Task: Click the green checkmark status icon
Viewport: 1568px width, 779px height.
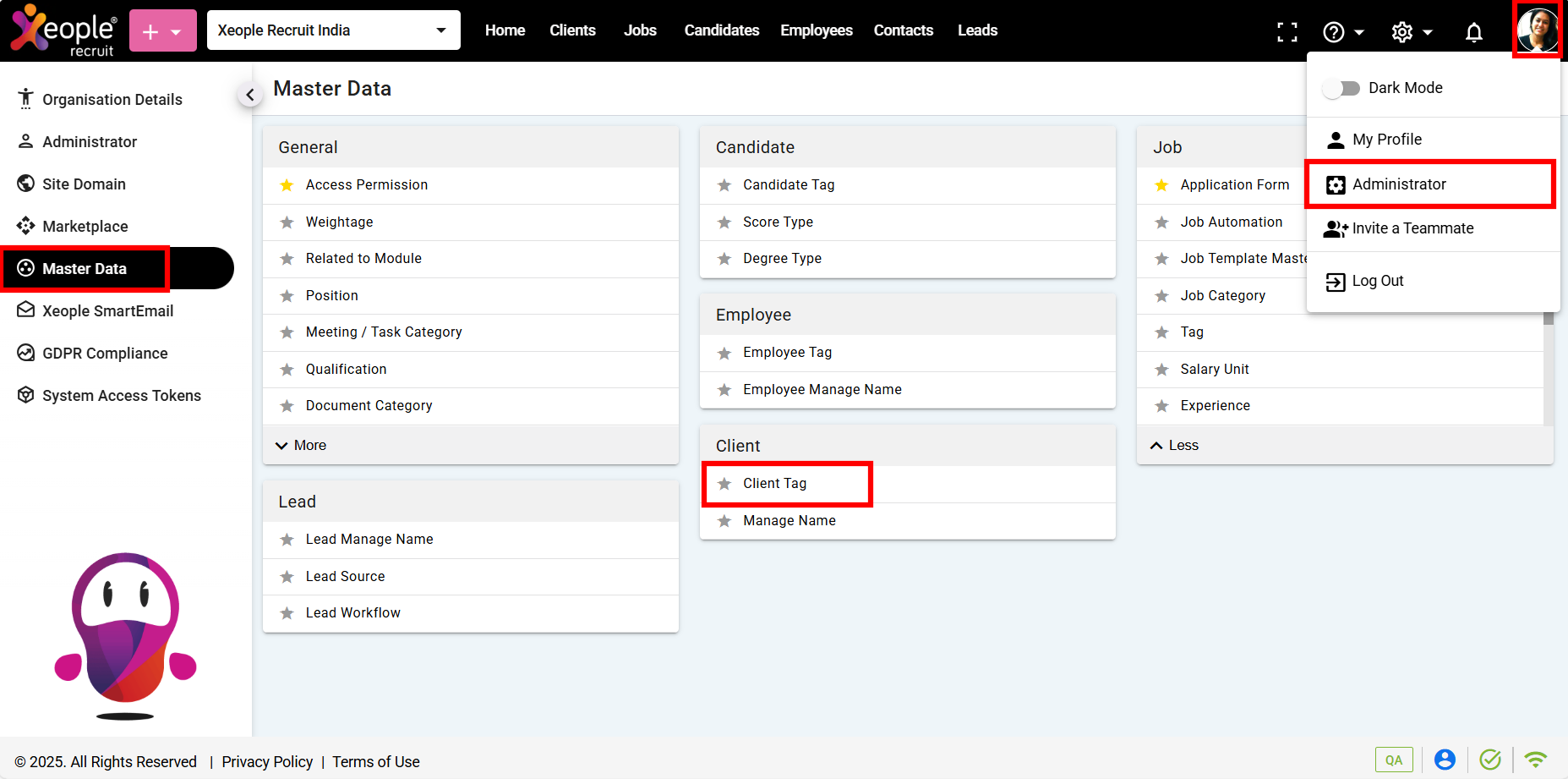Action: point(1490,760)
